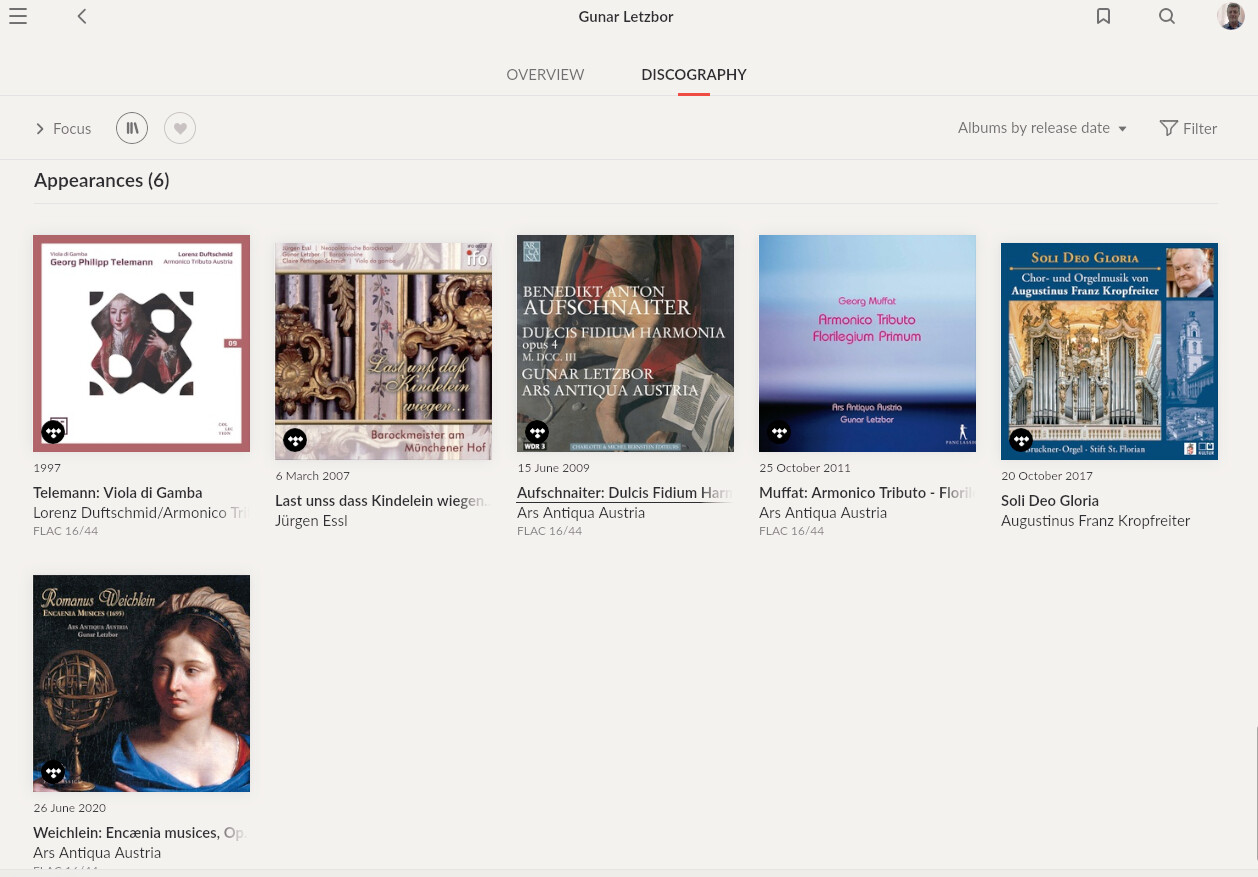The height and width of the screenshot is (877, 1258).
Task: Click the bookmark icon
Action: pyautogui.click(x=1103, y=16)
